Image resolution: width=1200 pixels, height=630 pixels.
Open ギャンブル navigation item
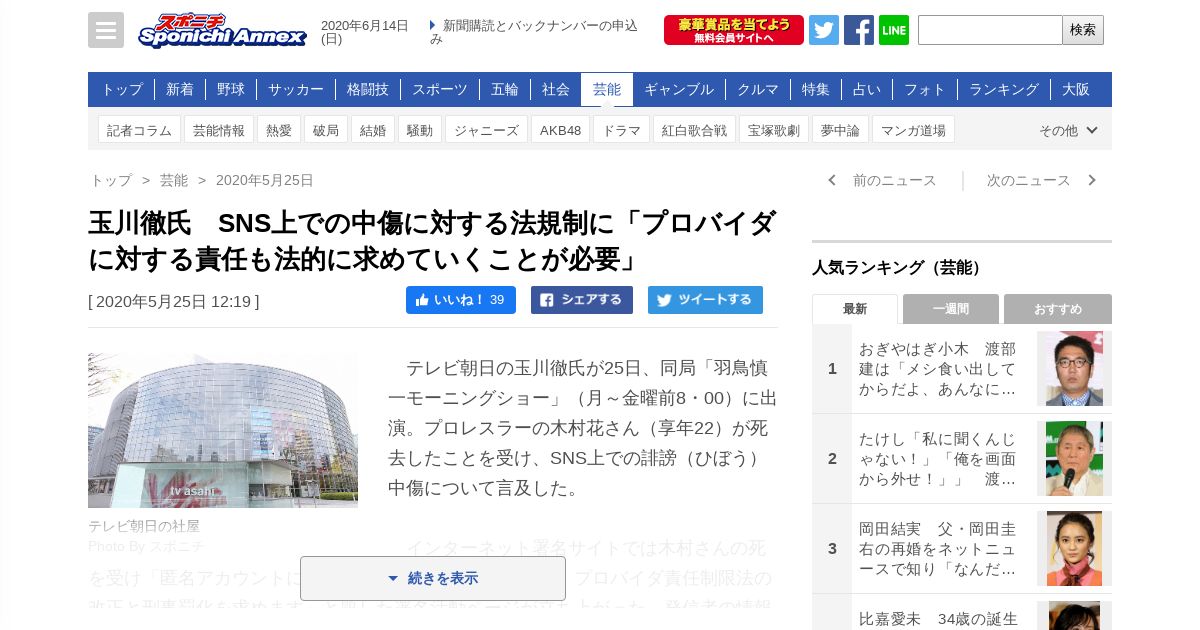(x=679, y=89)
